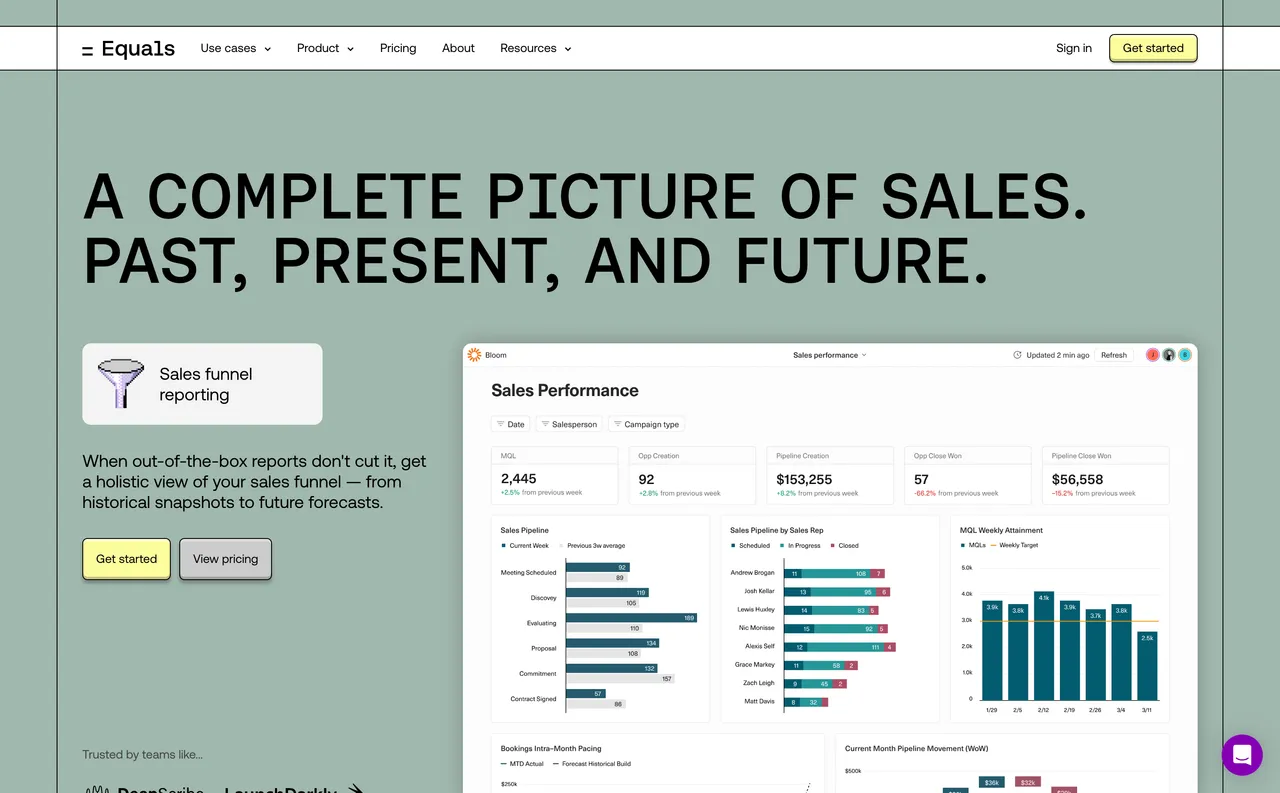Click the Bloom sunburst logo
Screen dimensions: 1280x793
tap(475, 355)
